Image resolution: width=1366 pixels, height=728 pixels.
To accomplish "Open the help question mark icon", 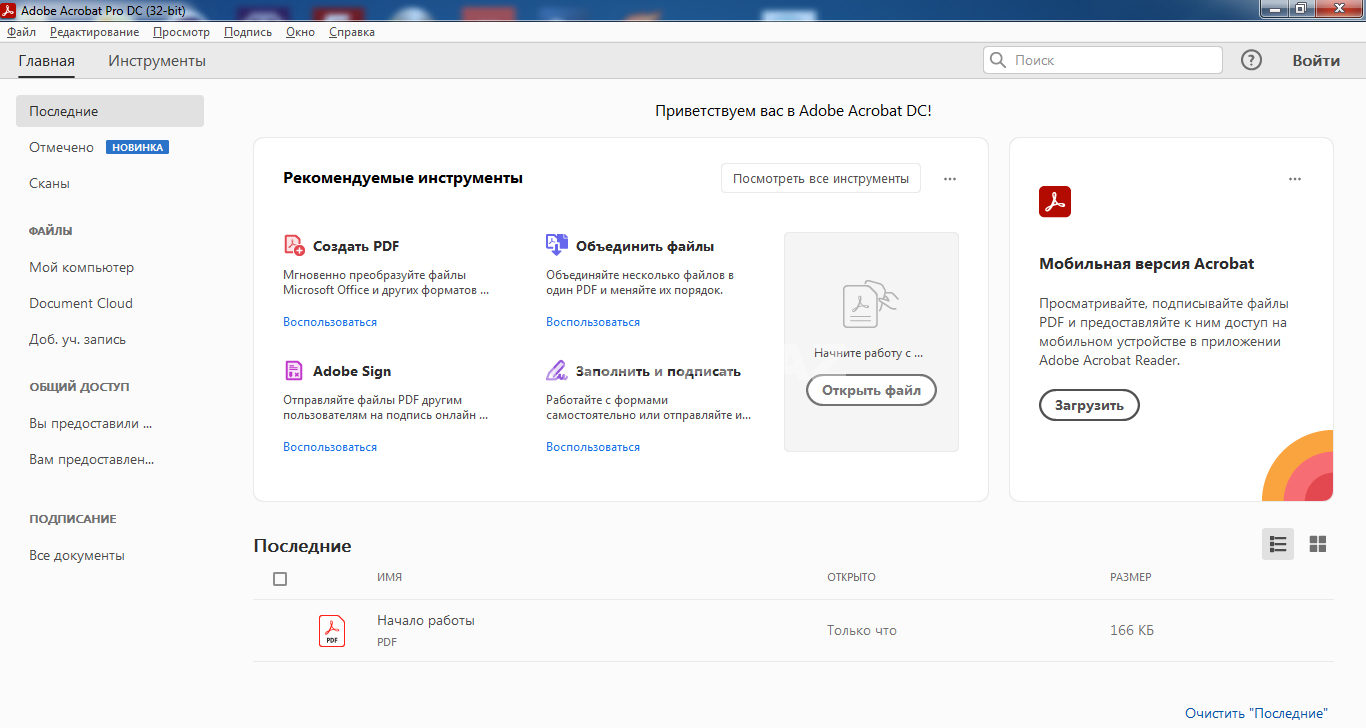I will (x=1251, y=60).
